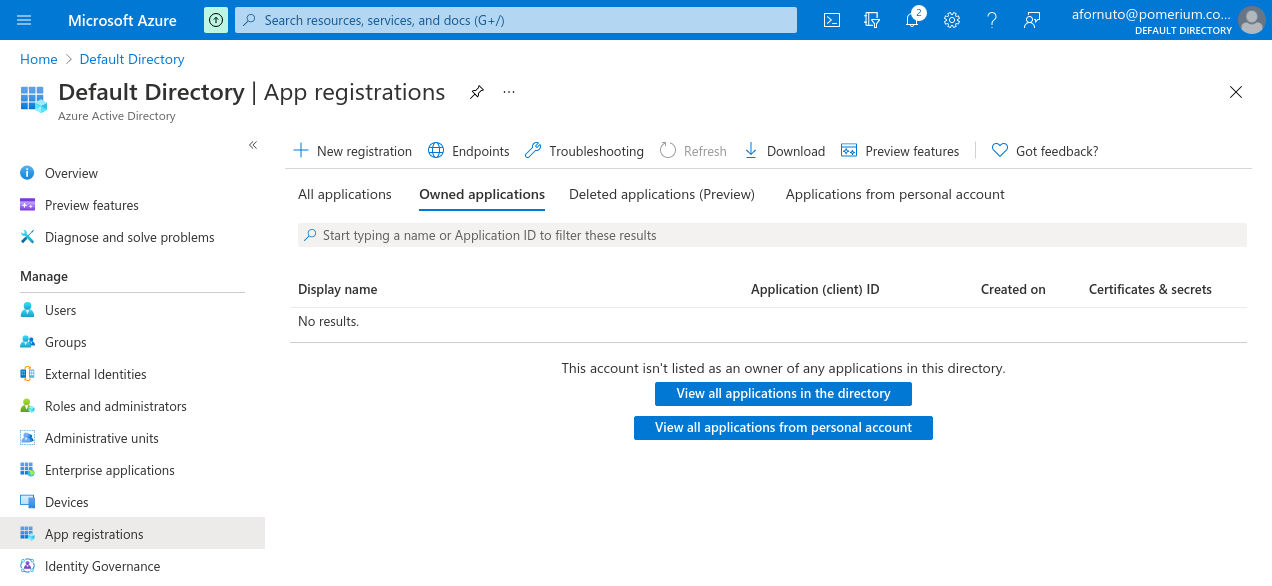Switch to Deleted applications (Preview) tab
Viewport: 1272px width, 586px height.
pyautogui.click(x=662, y=194)
